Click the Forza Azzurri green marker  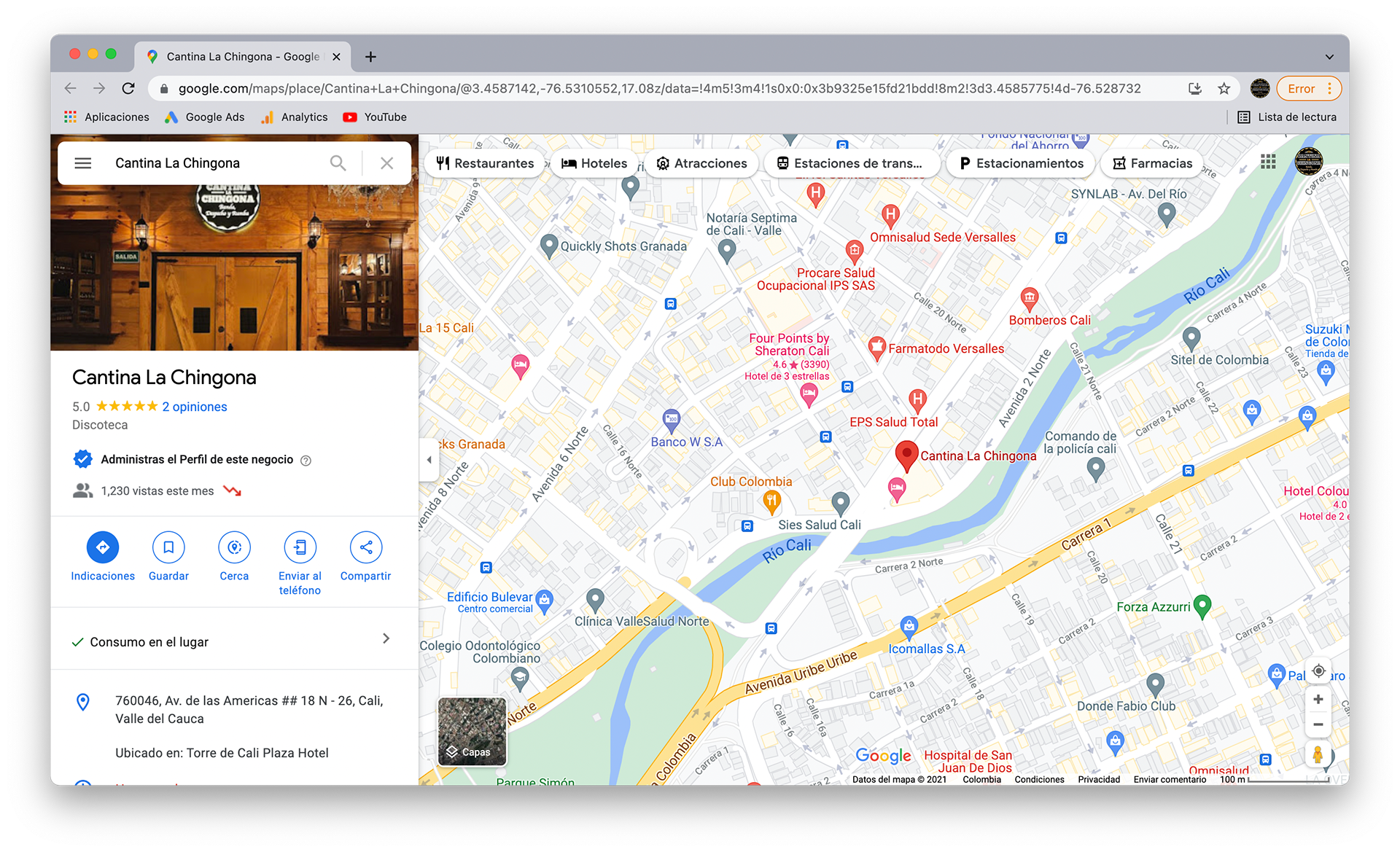pyautogui.click(x=1202, y=606)
